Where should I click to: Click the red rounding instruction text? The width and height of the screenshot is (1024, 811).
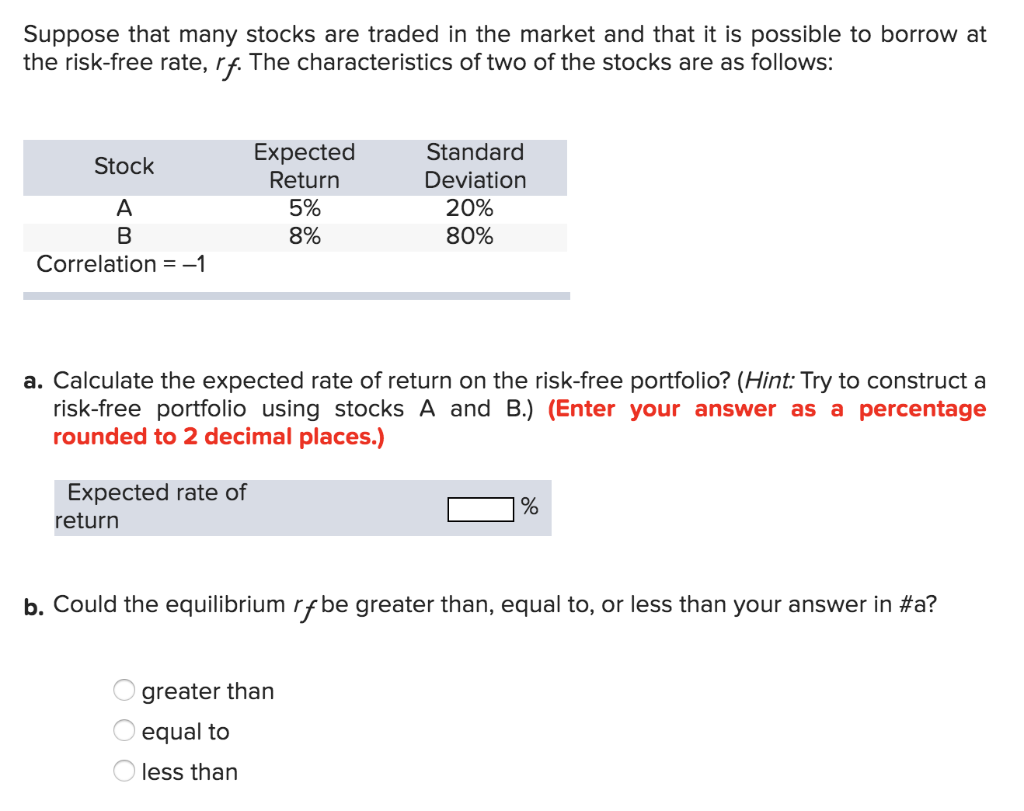click(520, 422)
